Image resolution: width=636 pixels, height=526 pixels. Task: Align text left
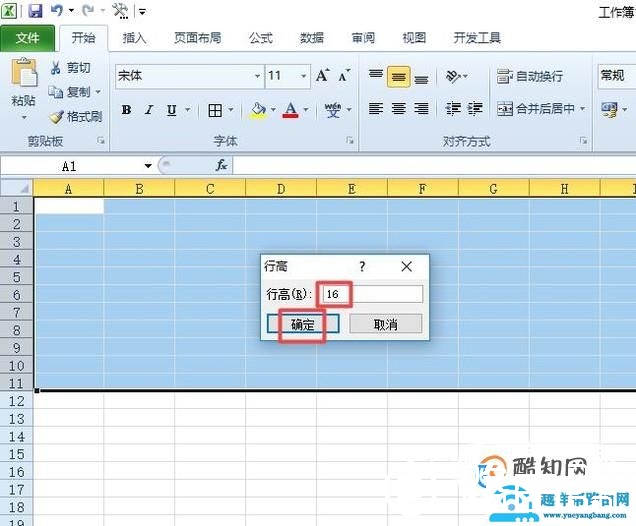click(376, 109)
